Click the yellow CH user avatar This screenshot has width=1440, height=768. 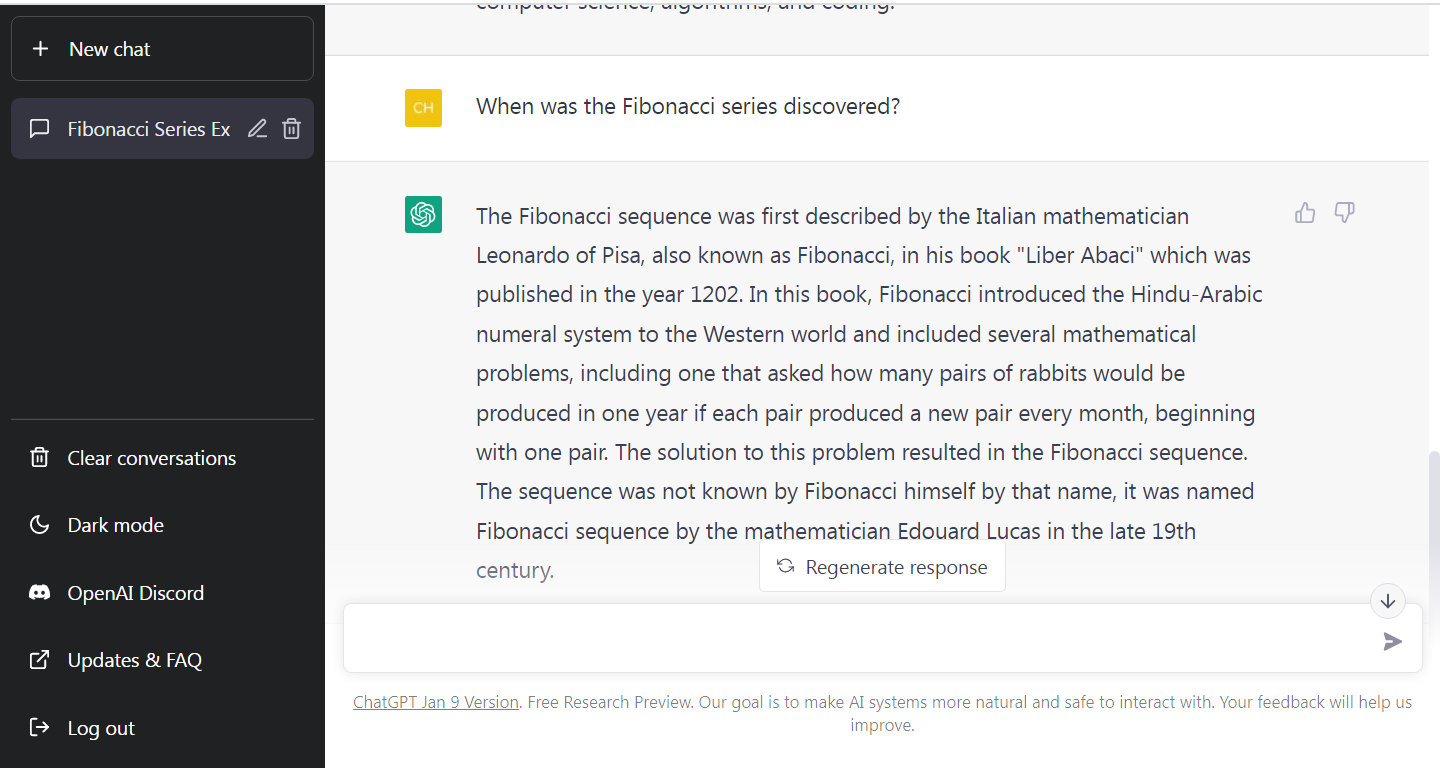pos(423,107)
